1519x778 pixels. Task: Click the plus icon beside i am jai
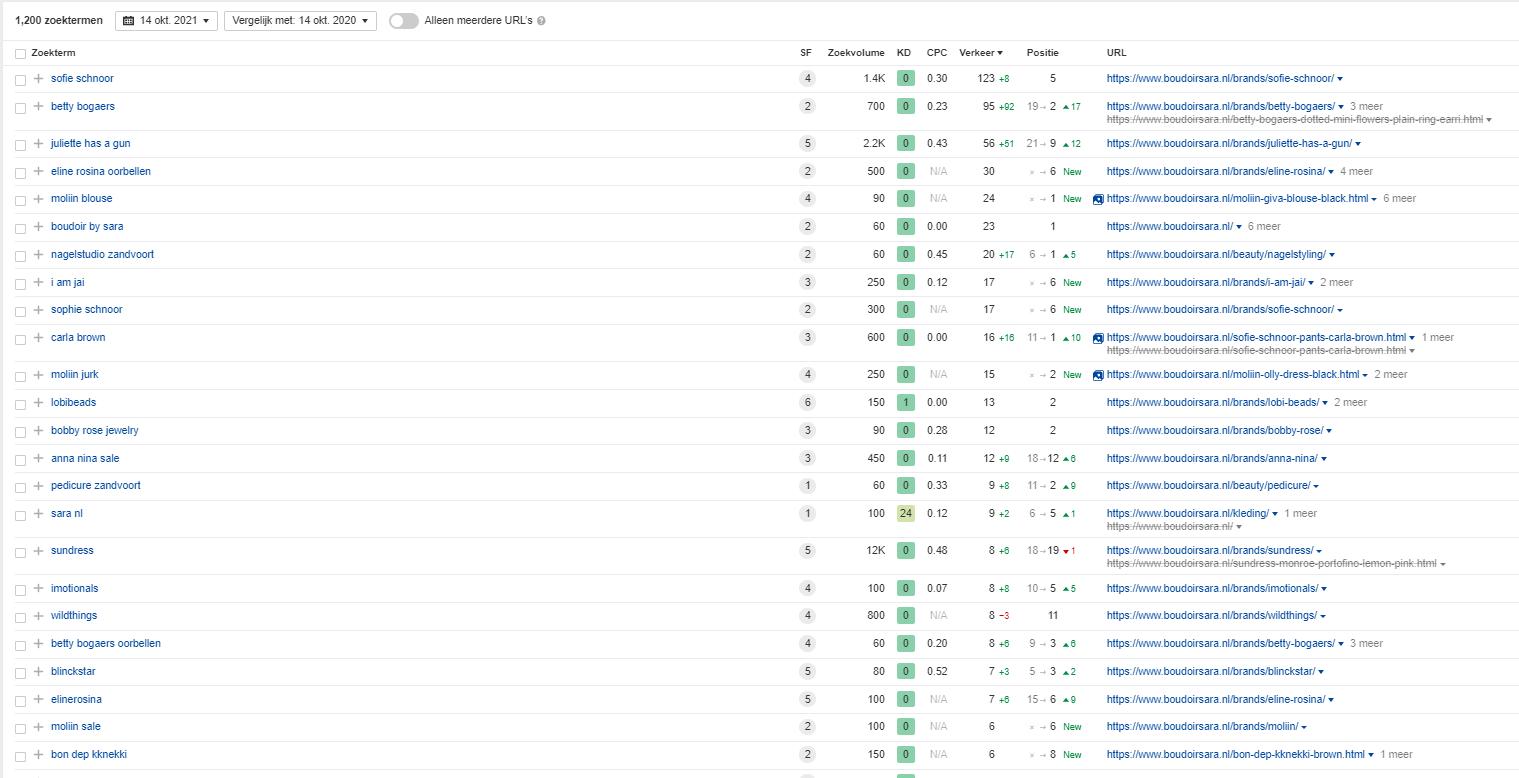point(38,282)
